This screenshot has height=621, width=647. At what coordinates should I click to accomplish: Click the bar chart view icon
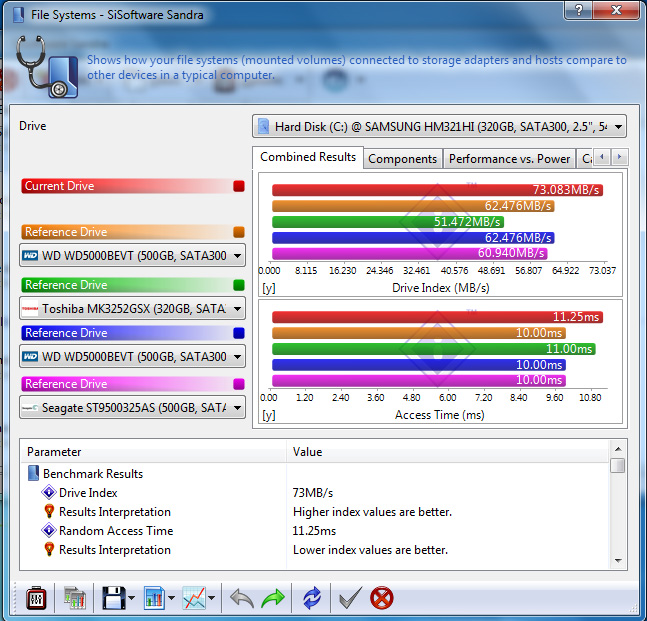coord(154,598)
